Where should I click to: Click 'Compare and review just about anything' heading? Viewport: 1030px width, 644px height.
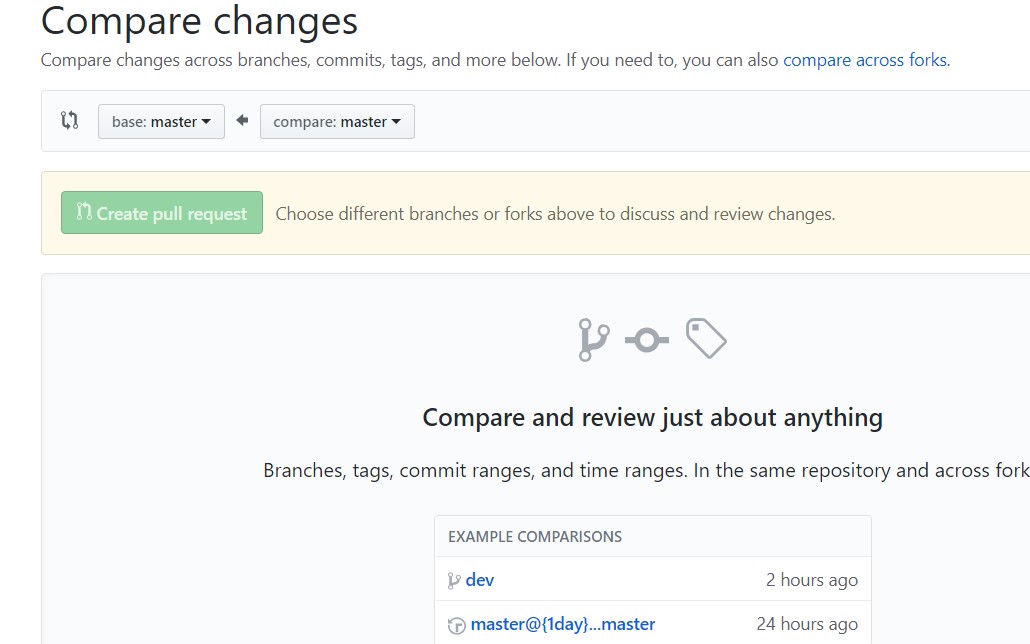point(652,418)
